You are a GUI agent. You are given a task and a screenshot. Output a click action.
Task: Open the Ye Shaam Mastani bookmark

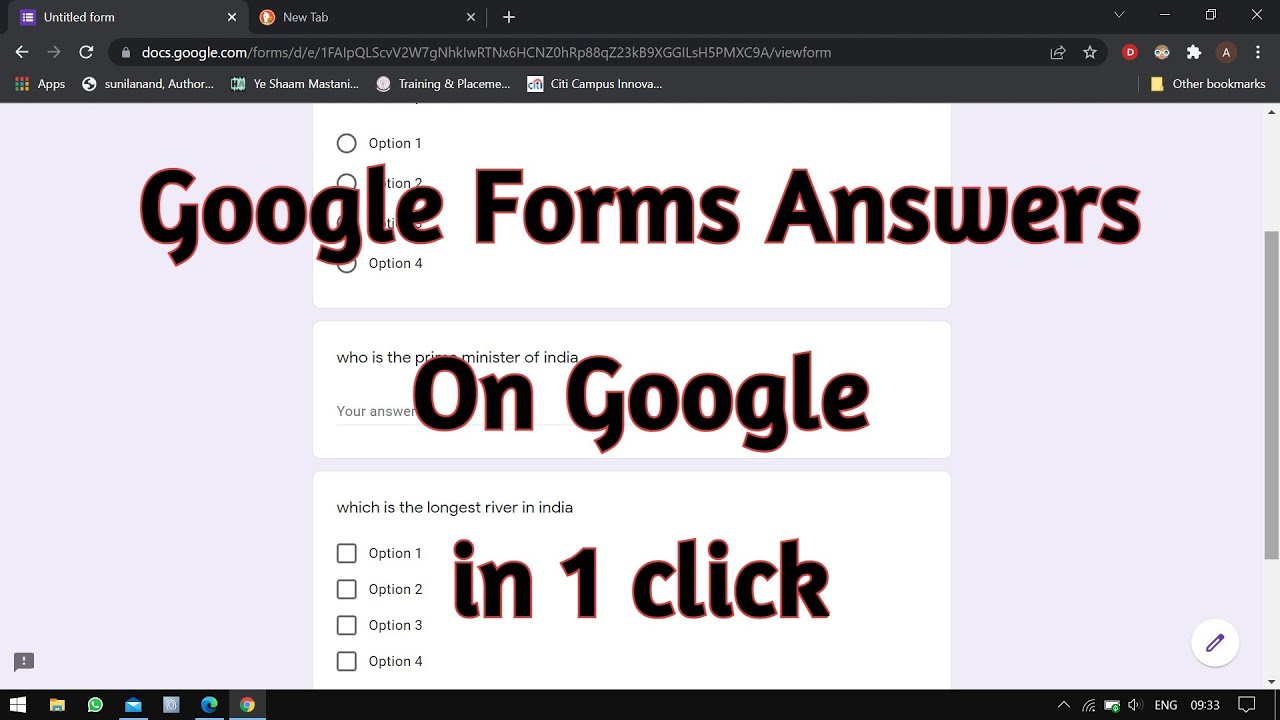tap(294, 84)
